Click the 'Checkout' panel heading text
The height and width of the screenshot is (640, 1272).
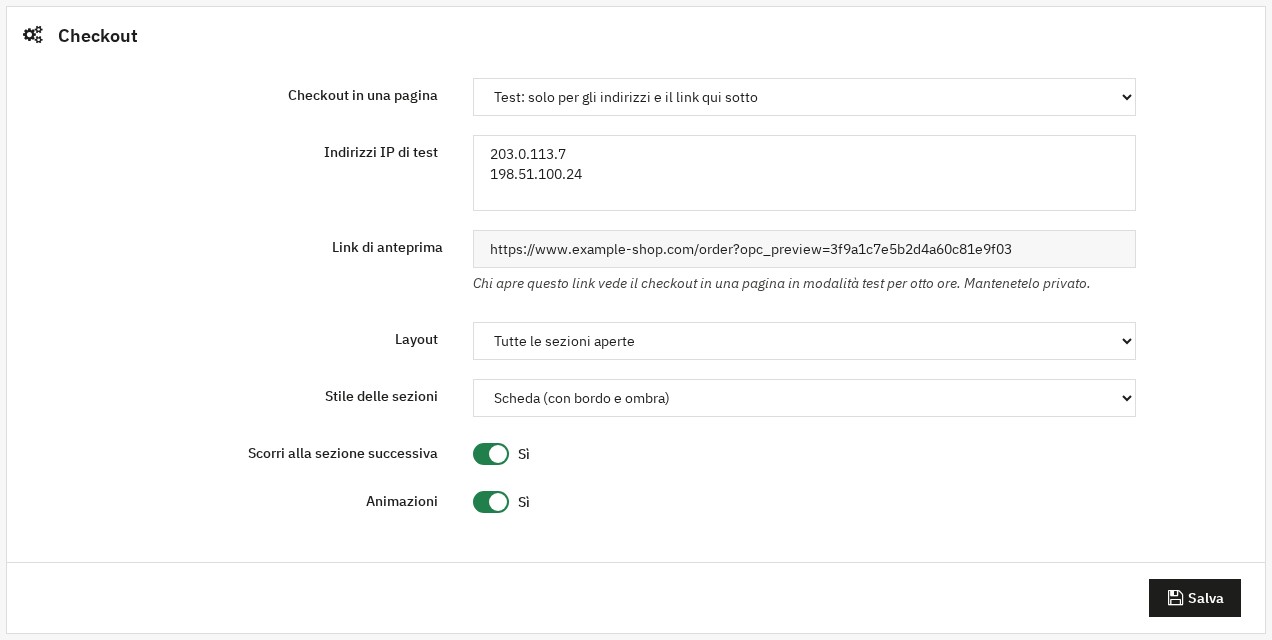pyautogui.click(x=98, y=36)
